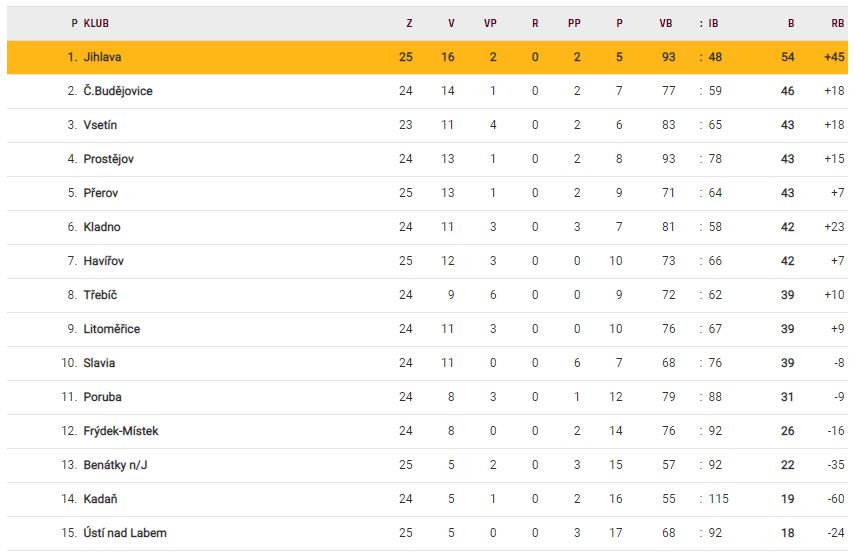Select Havířov in the table
Viewport: 855px width, 558px height.
104,261
